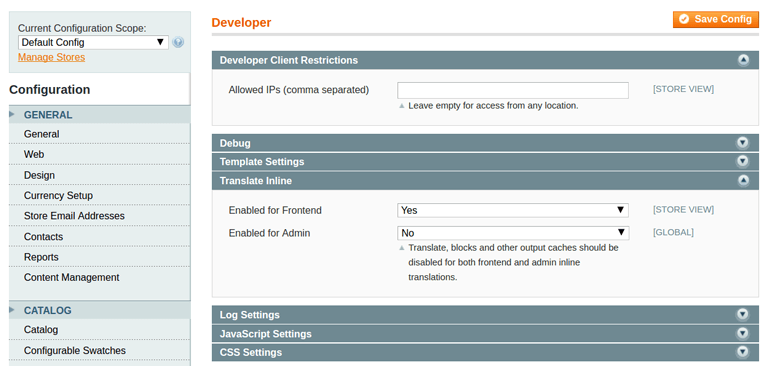Image resolution: width=768 pixels, height=366 pixels.
Task: Open Enabled for Admin dropdown
Action: click(513, 233)
